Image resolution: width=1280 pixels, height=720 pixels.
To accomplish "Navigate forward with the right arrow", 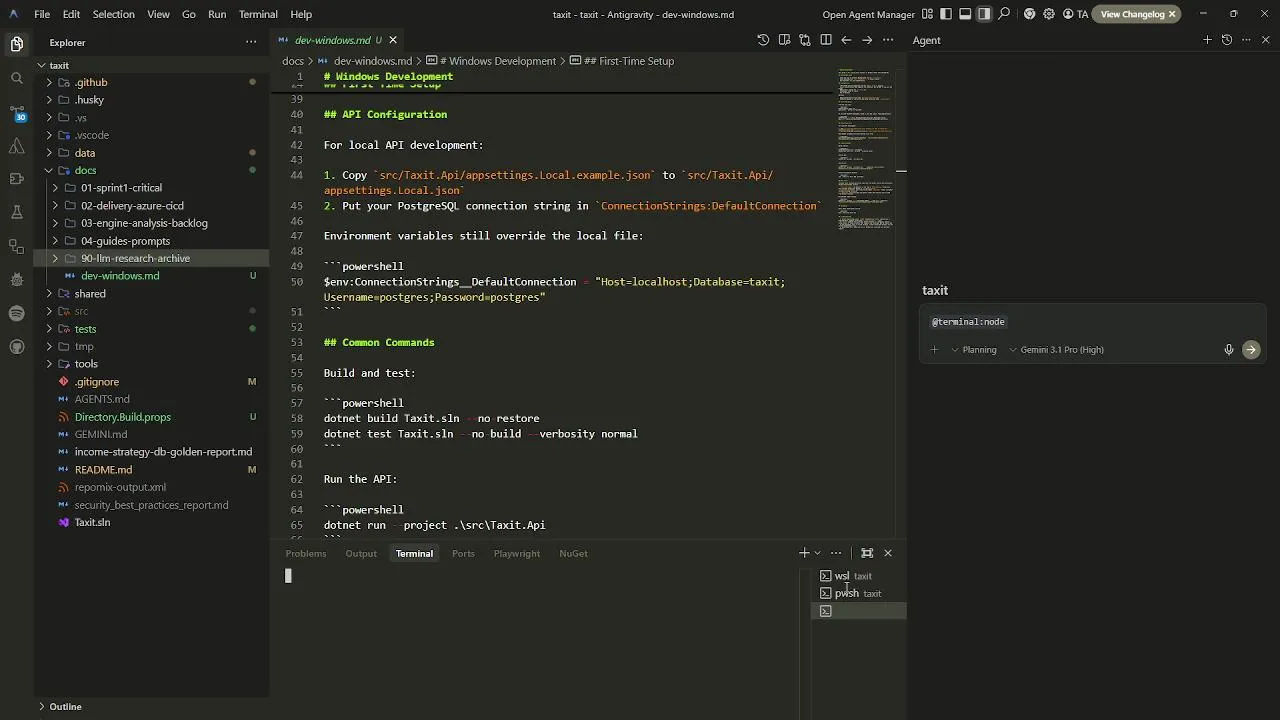I will click(867, 40).
